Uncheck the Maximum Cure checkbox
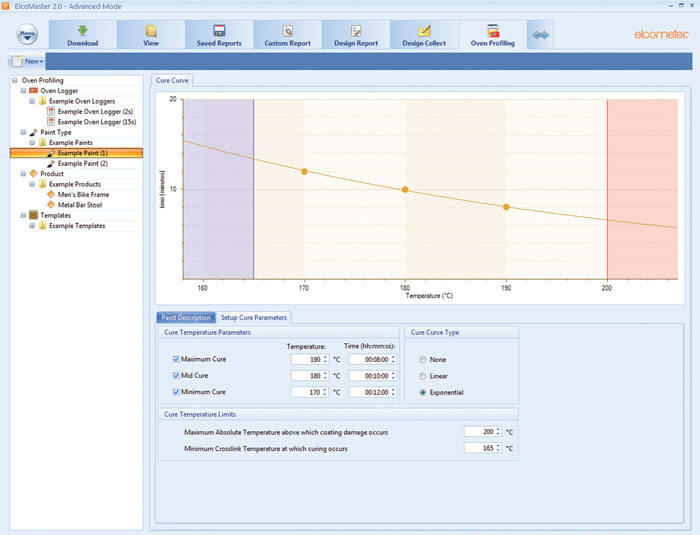The width and height of the screenshot is (700, 535). tap(177, 359)
